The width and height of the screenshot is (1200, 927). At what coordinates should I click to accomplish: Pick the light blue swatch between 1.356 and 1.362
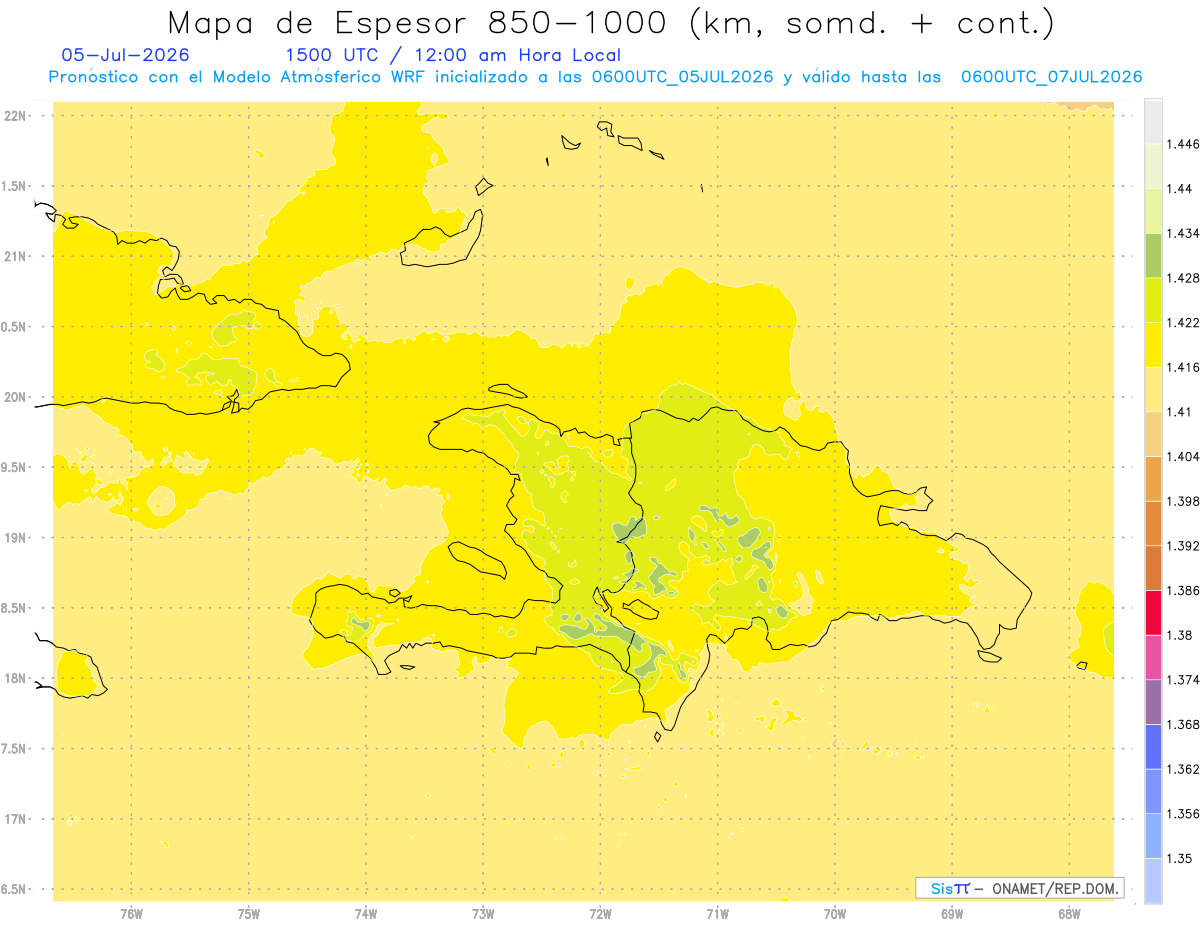point(1153,791)
